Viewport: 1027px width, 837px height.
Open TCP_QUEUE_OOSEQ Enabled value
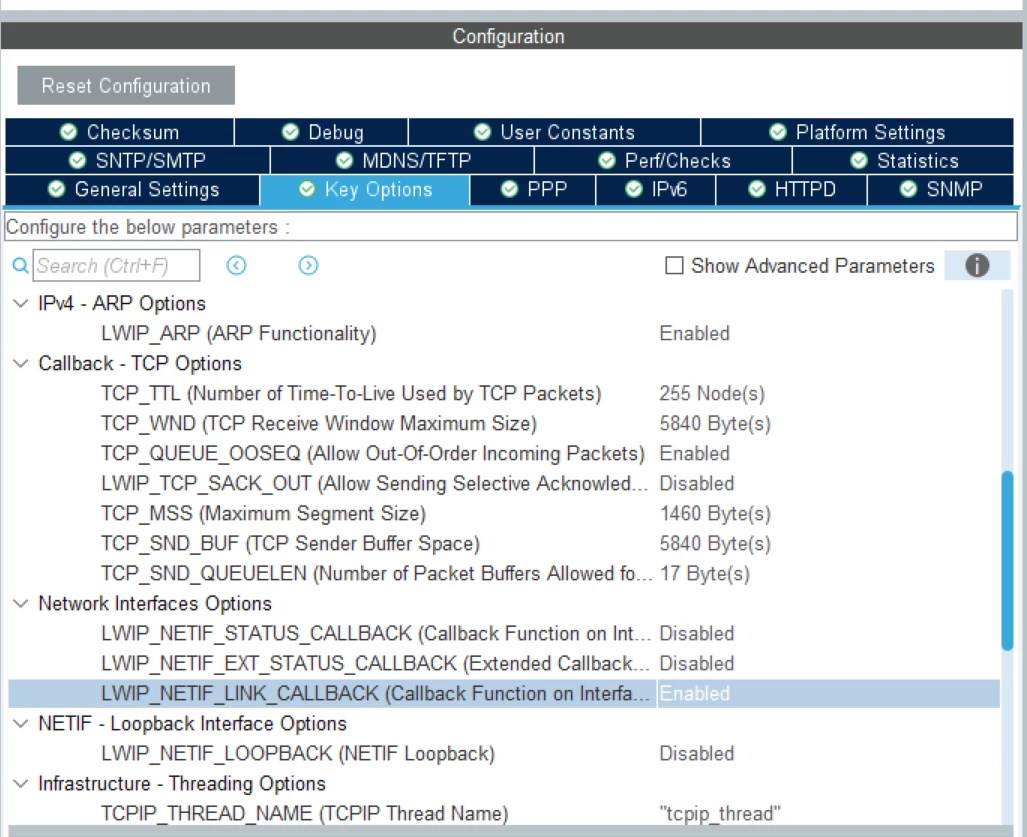[694, 453]
